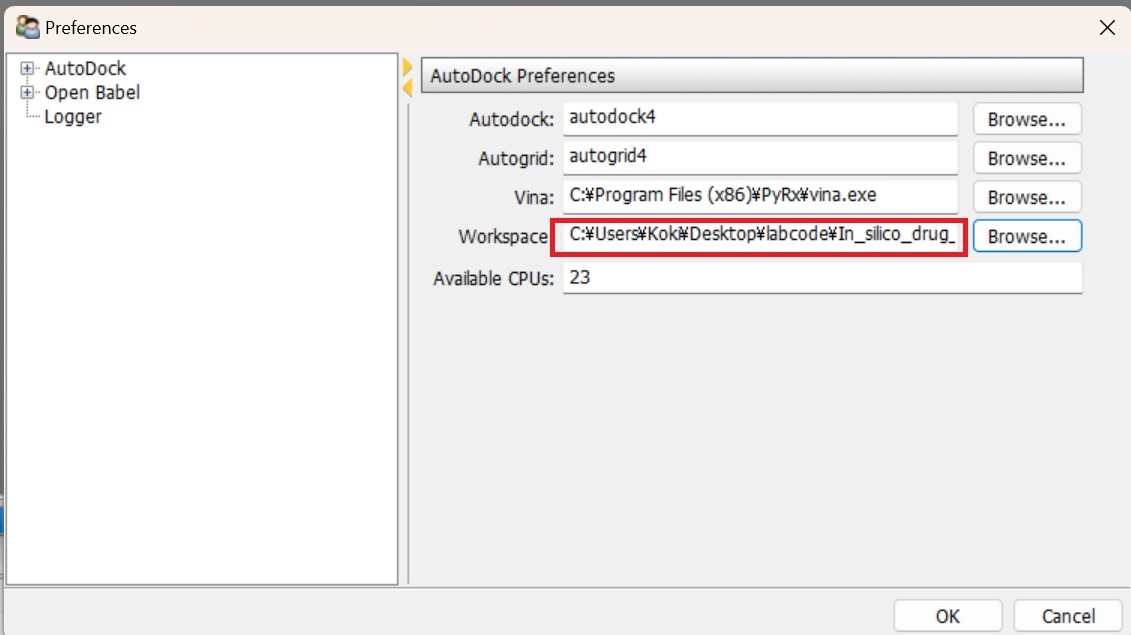Browse for the Vina executable
The width and height of the screenshot is (1131, 635).
1026,197
